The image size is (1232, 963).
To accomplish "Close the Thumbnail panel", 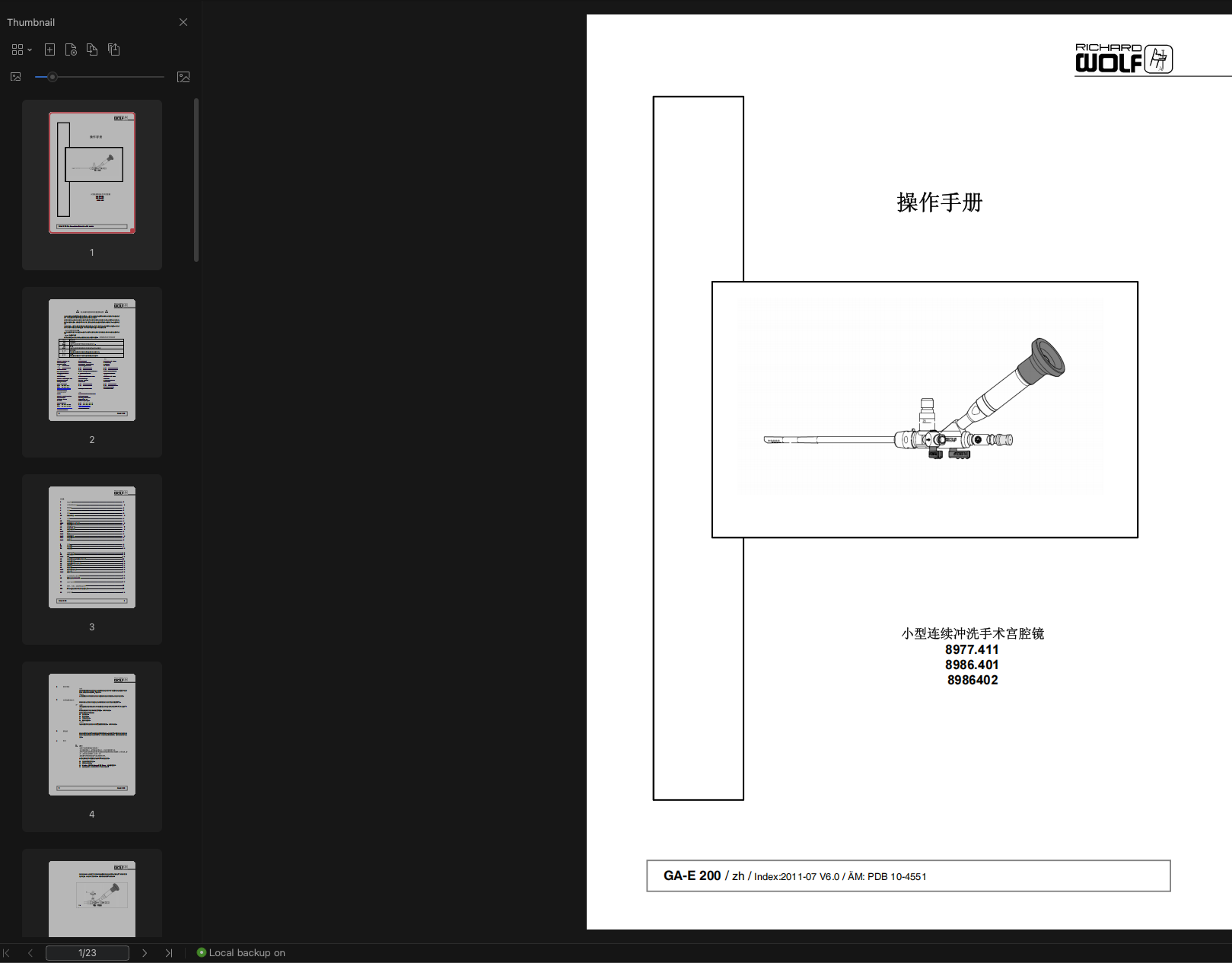I will (183, 22).
